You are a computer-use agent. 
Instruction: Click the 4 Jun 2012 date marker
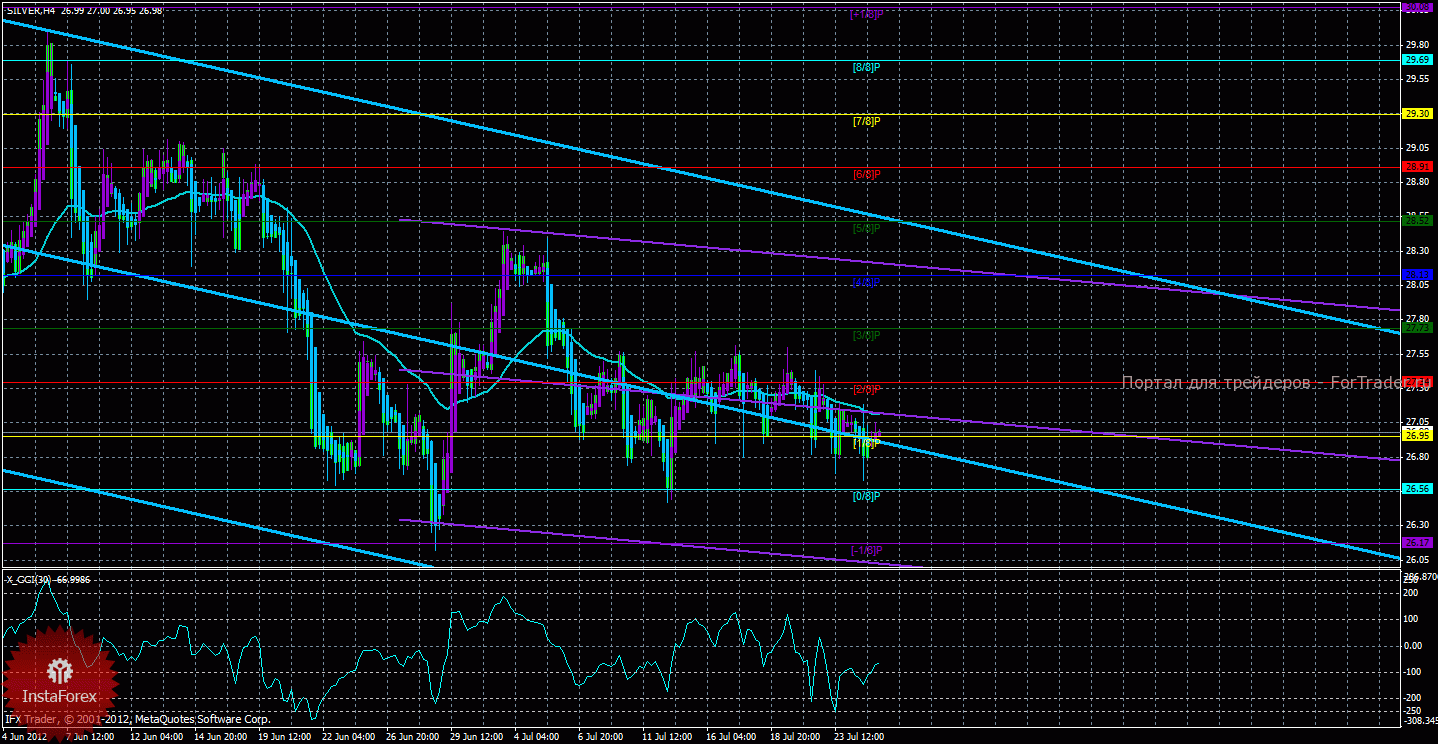coord(26,737)
